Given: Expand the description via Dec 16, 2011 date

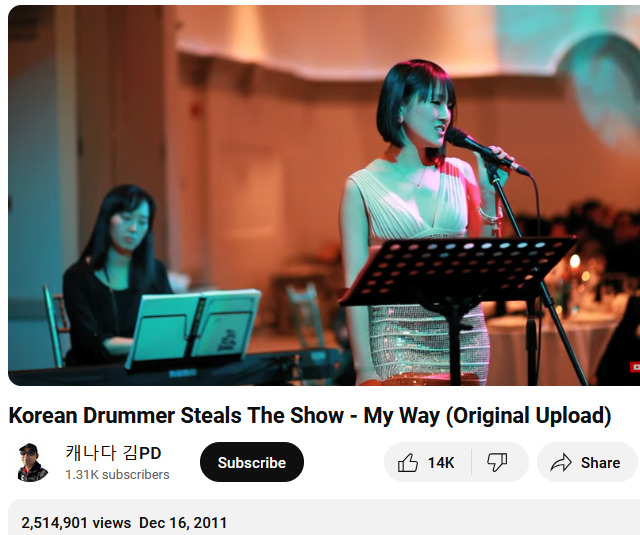Looking at the screenshot, I should pyautogui.click(x=183, y=523).
